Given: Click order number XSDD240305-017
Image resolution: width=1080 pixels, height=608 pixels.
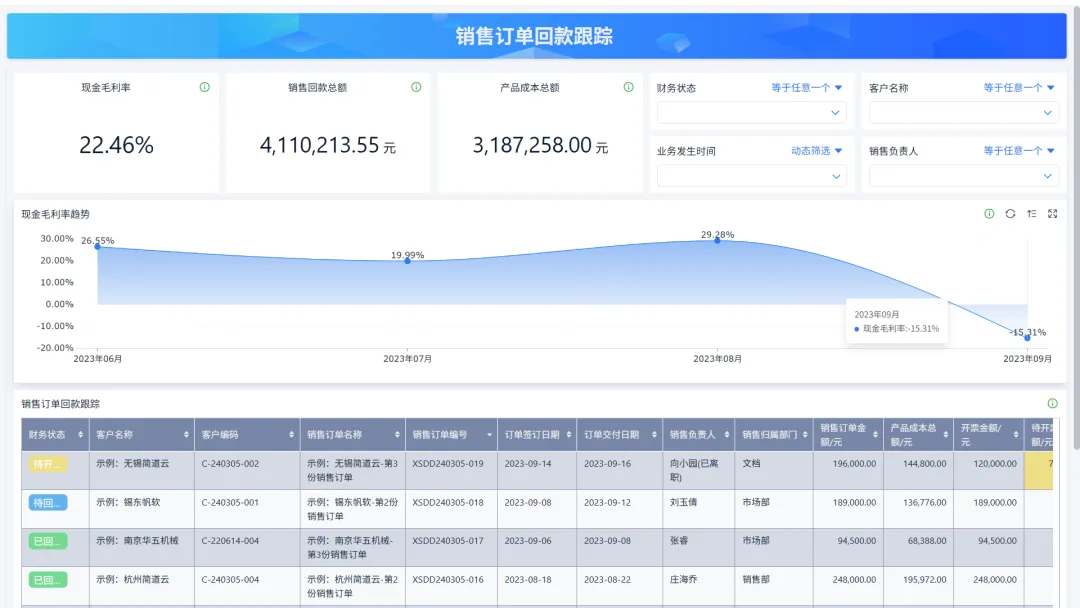Looking at the screenshot, I should tap(448, 541).
